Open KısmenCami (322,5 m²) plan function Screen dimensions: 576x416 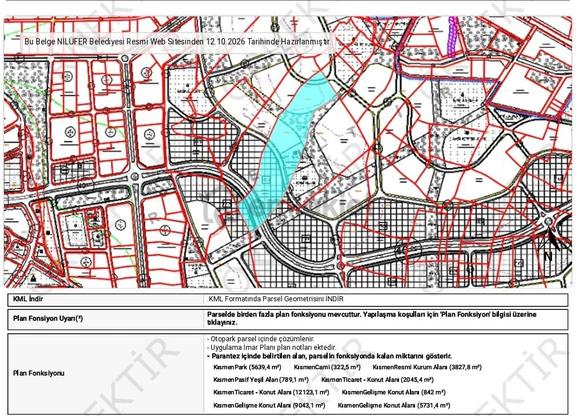point(327,367)
